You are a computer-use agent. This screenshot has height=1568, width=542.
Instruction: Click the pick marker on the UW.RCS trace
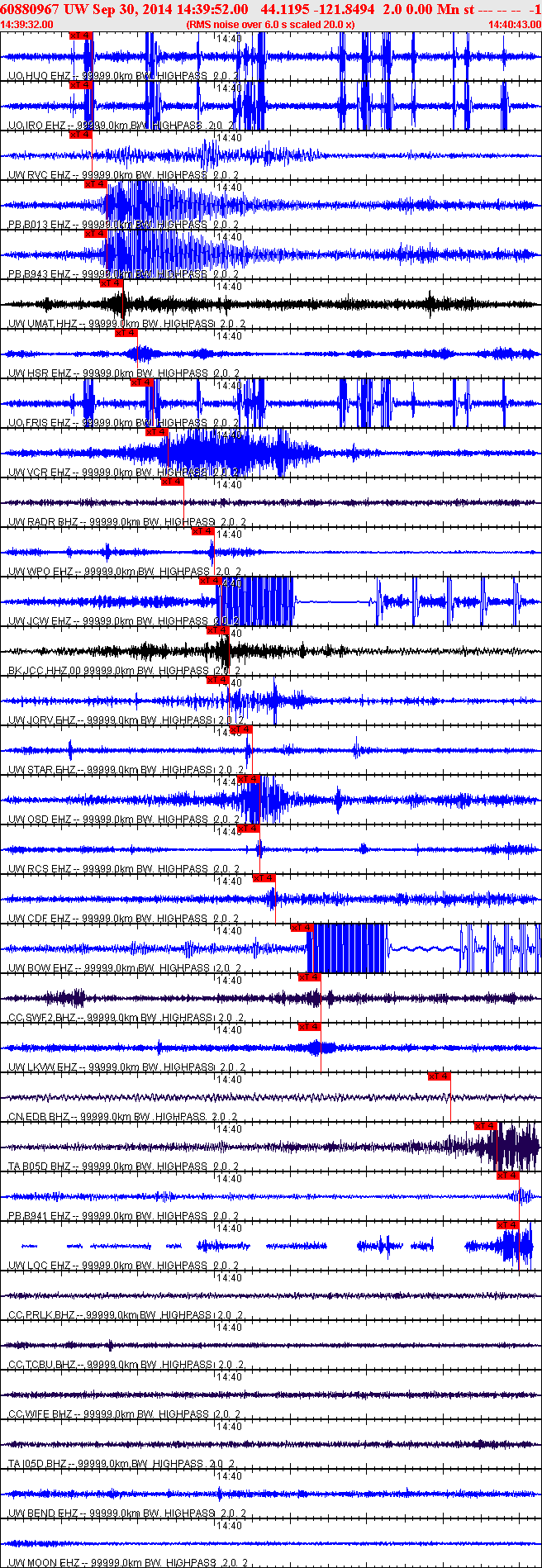pos(250,829)
